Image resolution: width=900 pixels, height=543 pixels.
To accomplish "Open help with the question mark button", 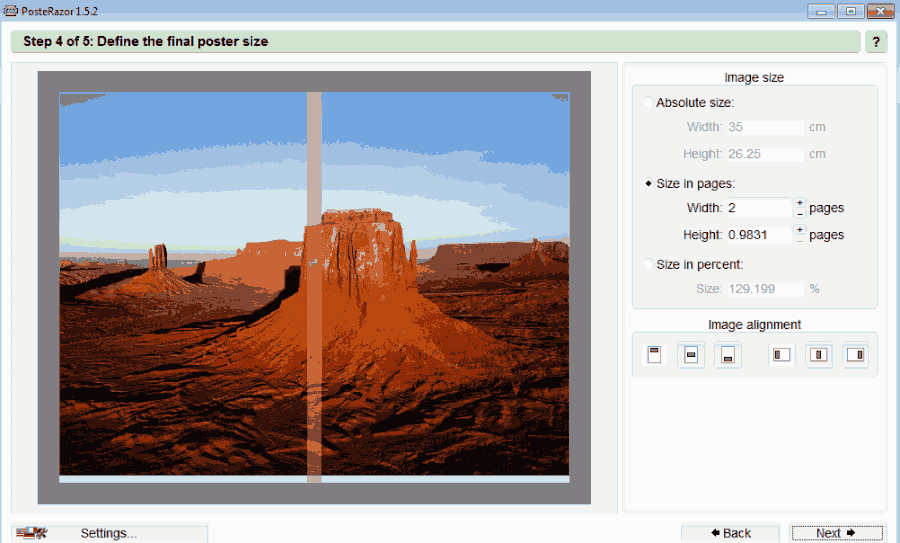I will tap(876, 42).
